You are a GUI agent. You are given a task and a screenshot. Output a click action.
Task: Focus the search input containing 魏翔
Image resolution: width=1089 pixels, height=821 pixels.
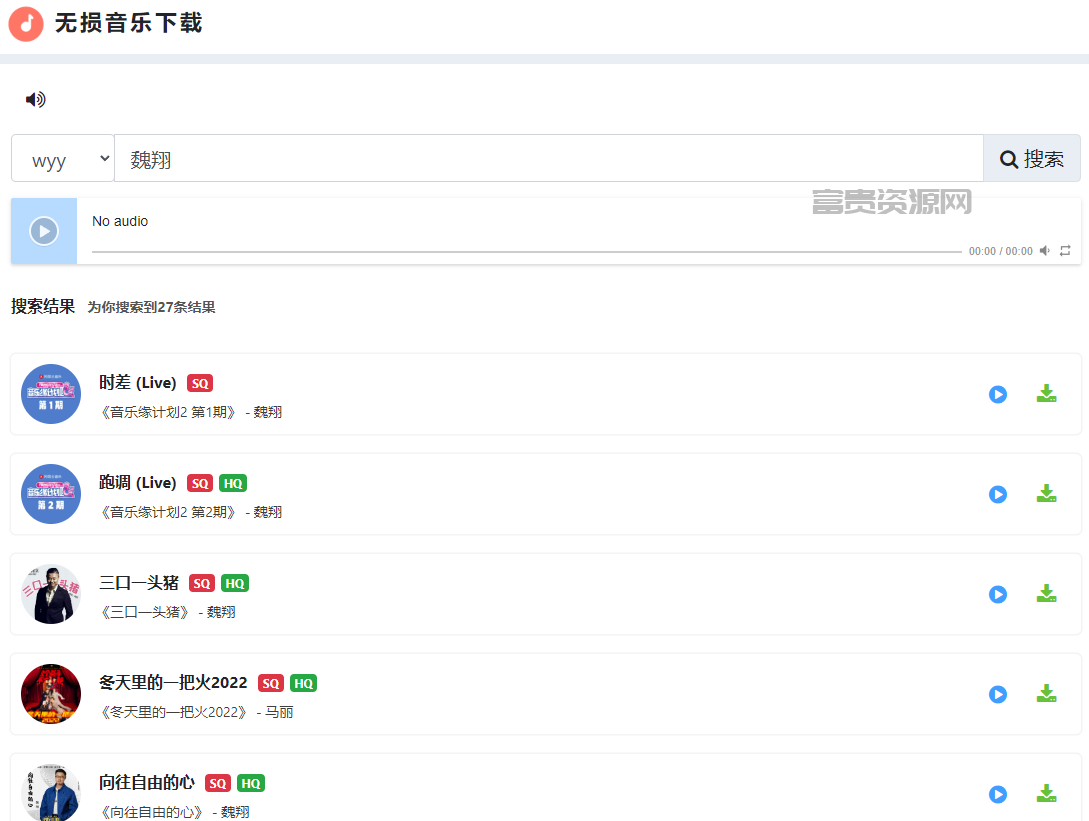(x=549, y=158)
